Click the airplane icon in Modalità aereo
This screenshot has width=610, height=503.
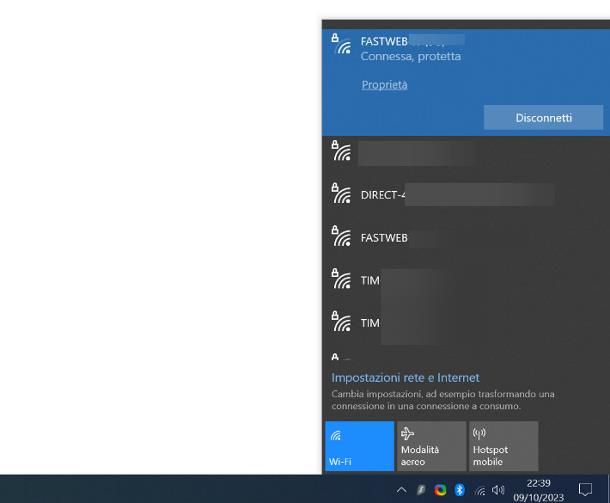tap(407, 433)
